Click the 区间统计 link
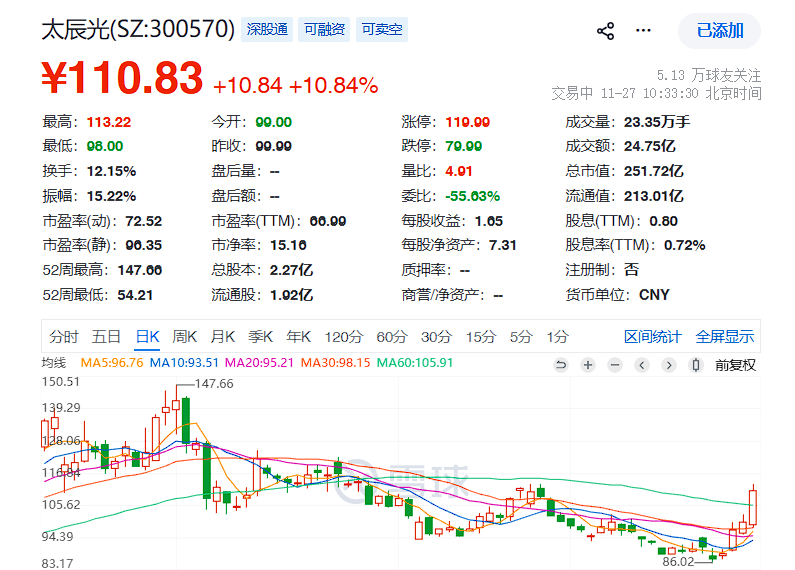This screenshot has width=795, height=570. click(653, 337)
